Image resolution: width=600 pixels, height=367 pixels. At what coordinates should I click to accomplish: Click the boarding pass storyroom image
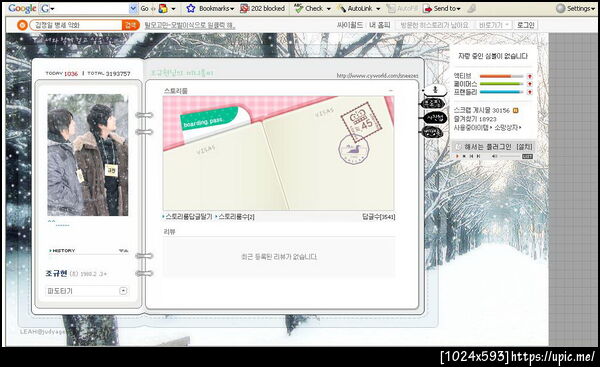[278, 153]
